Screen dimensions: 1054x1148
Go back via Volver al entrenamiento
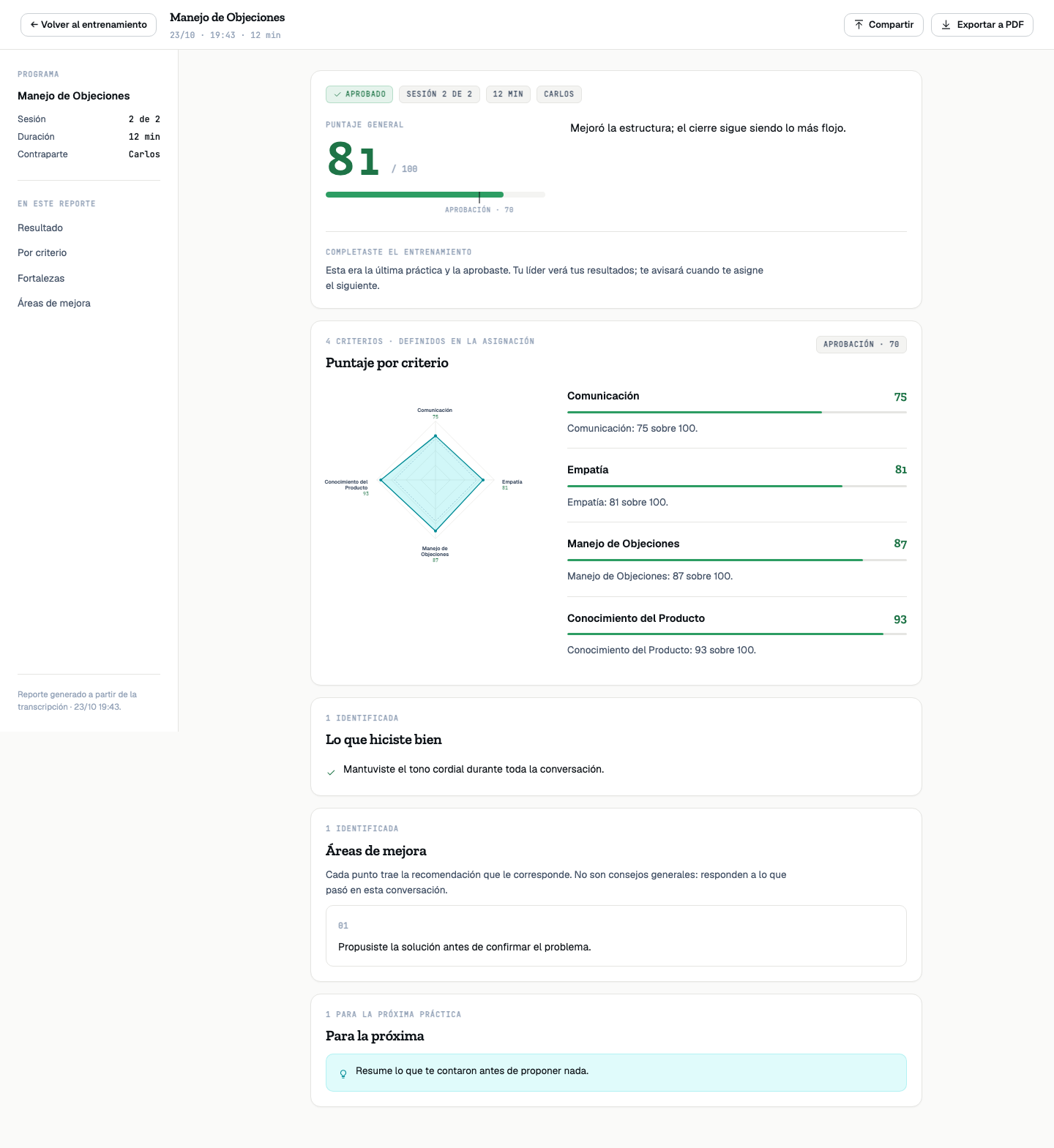point(89,25)
